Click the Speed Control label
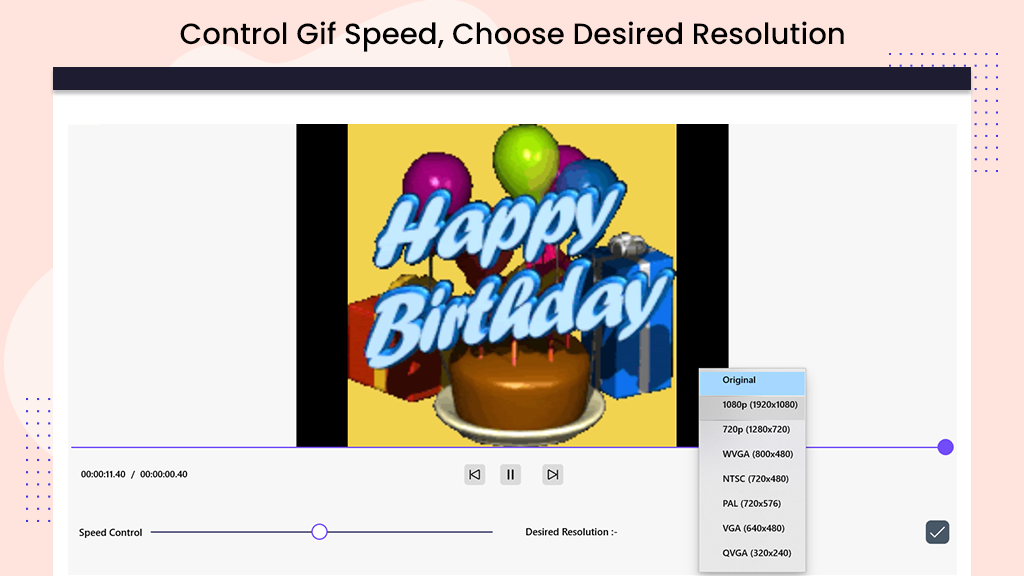This screenshot has height=576, width=1024. coord(110,533)
